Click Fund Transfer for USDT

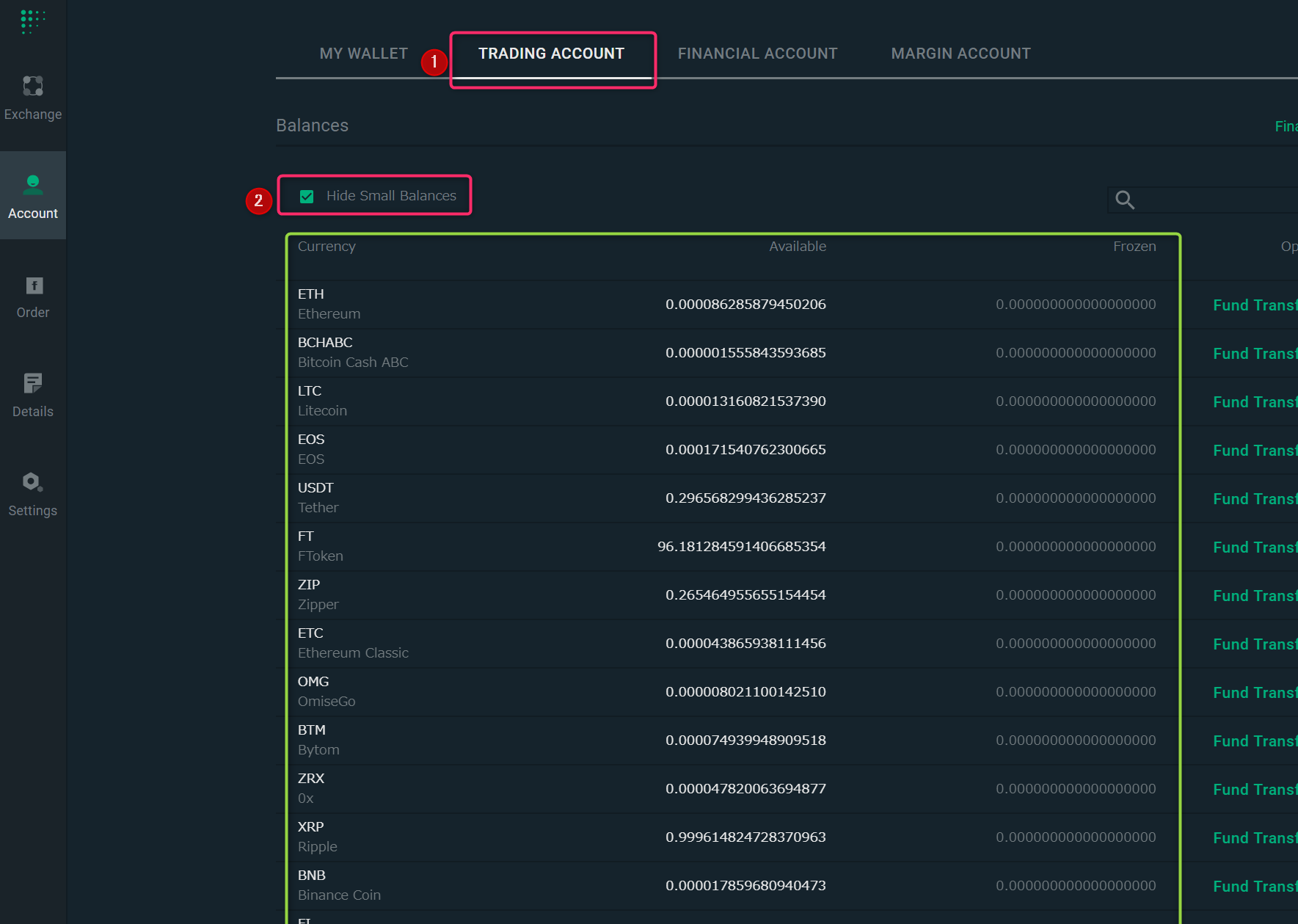(1255, 499)
